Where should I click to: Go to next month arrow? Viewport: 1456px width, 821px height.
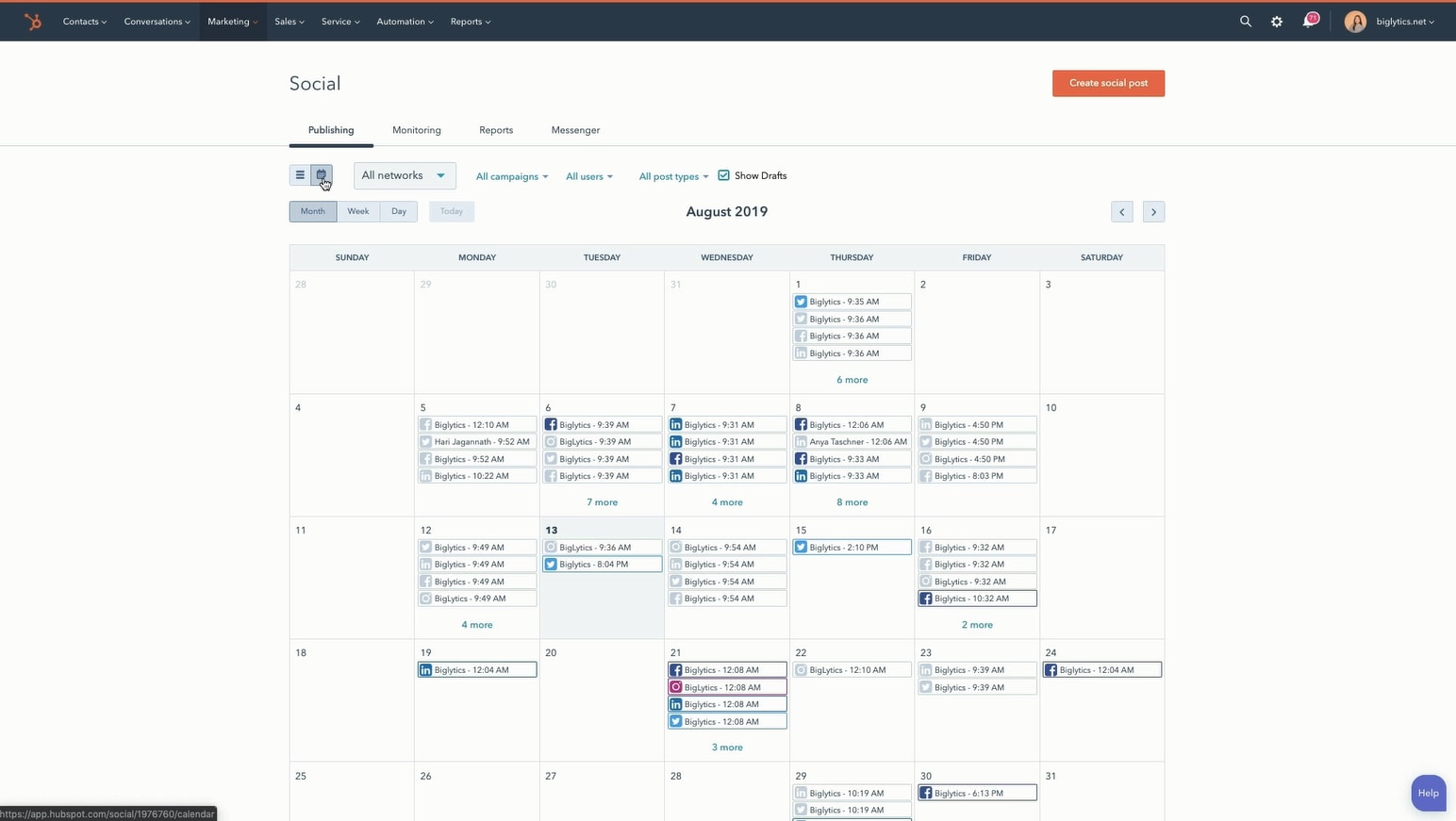tap(1153, 212)
